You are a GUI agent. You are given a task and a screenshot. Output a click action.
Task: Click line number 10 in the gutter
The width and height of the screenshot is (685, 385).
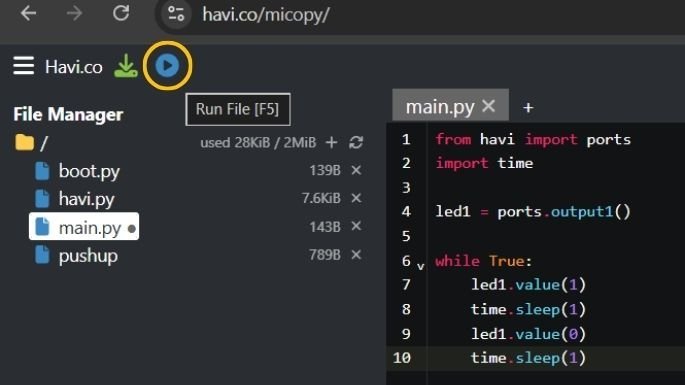click(x=402, y=358)
